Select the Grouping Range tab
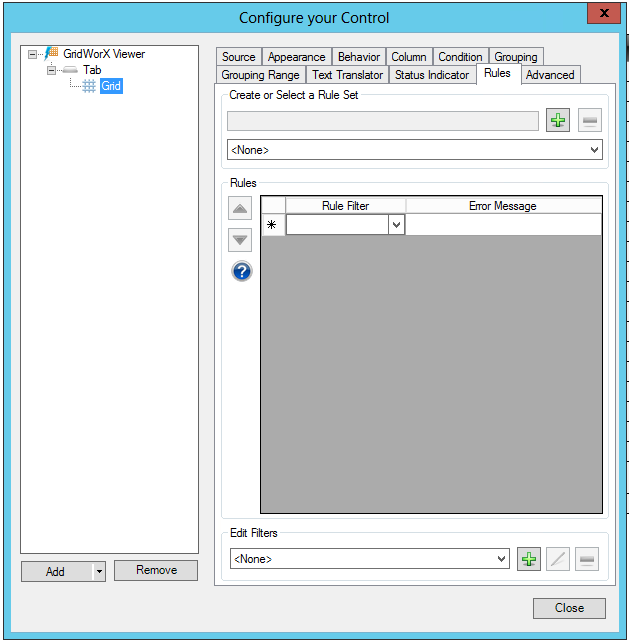Image resolution: width=629 pixels, height=642 pixels. click(x=260, y=75)
